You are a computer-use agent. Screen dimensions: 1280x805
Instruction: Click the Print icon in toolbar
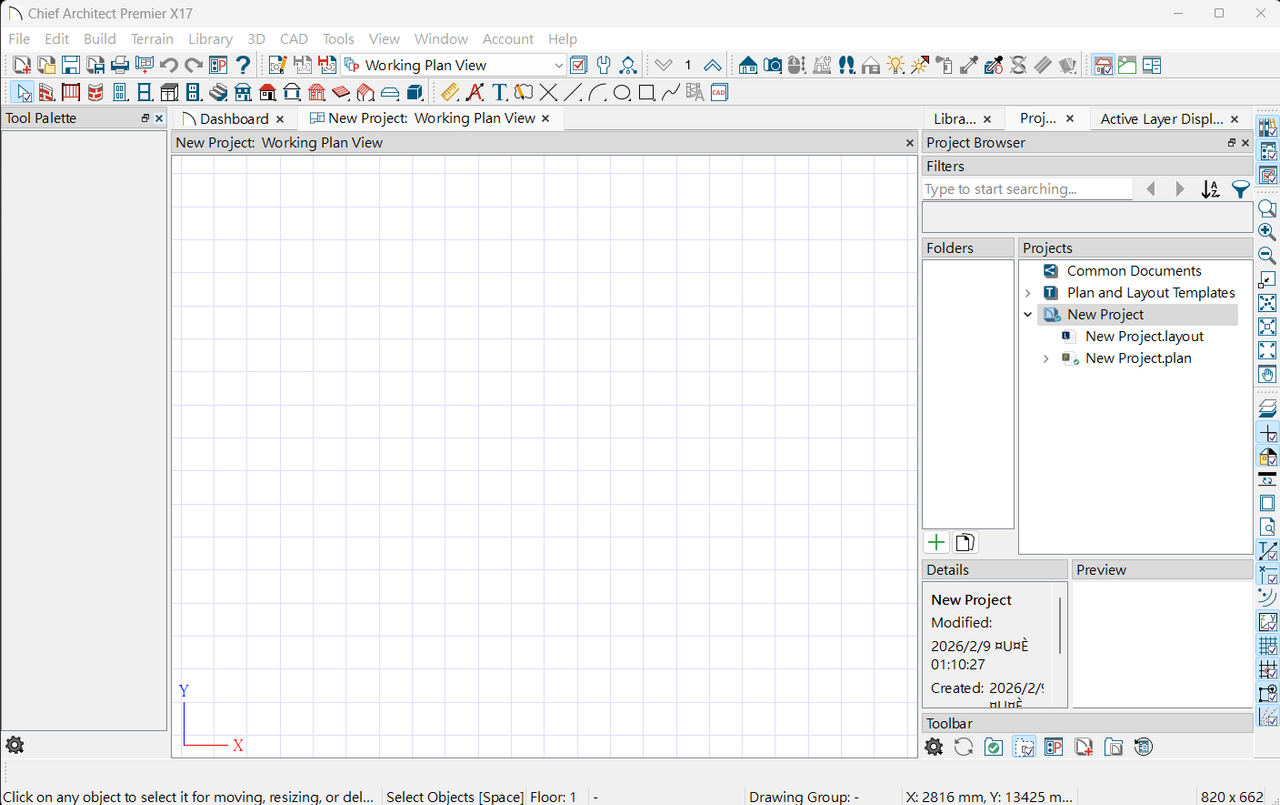(120, 66)
